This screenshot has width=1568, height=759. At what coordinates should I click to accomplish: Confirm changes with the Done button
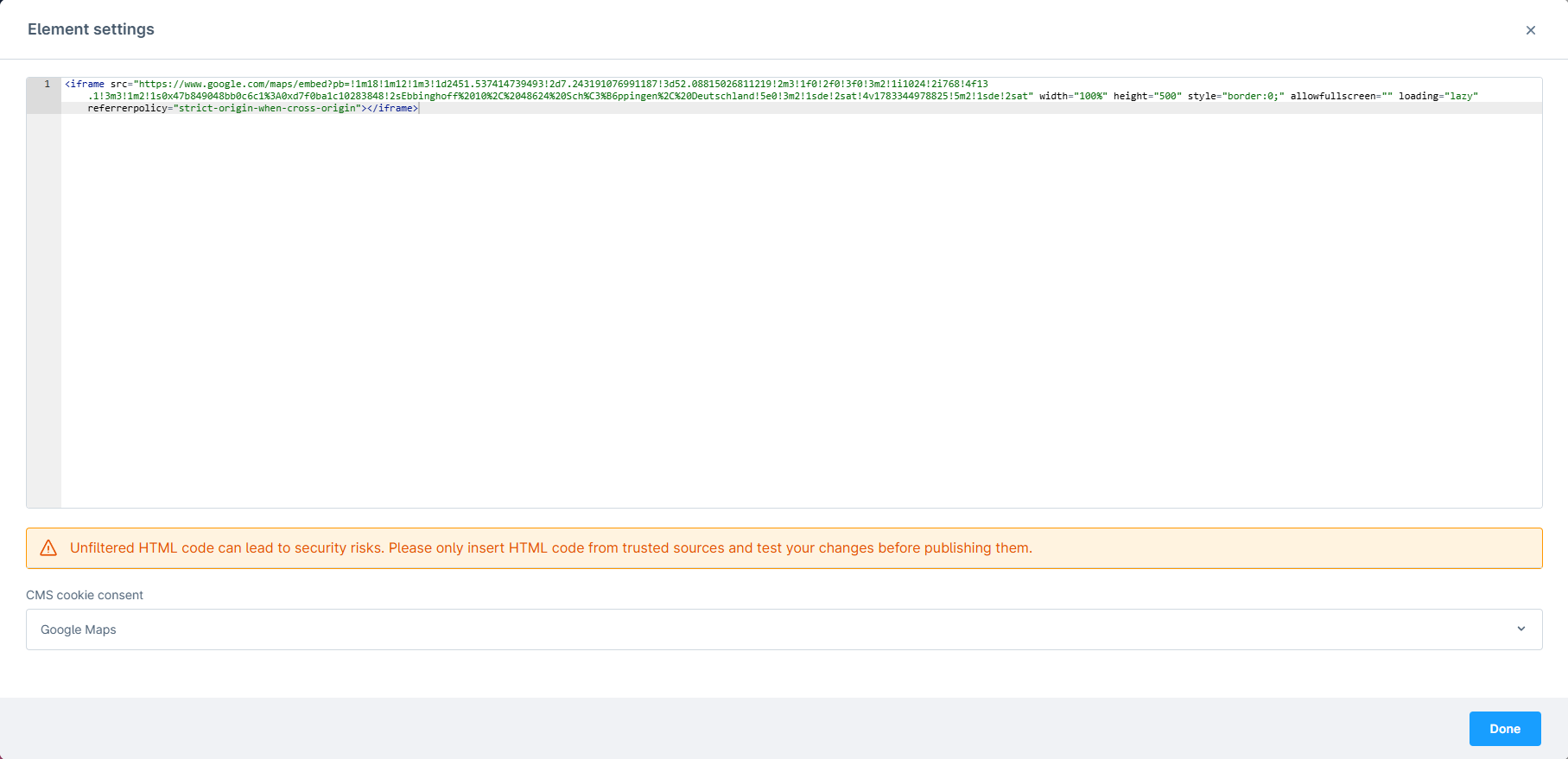tap(1504, 729)
